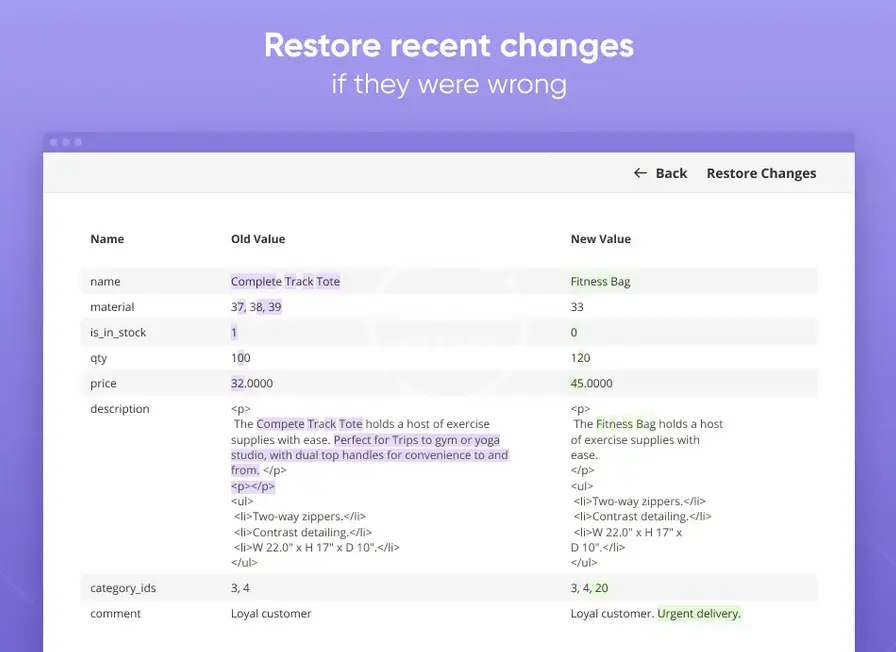Click the new price value 45.0000
896x652 pixels.
click(592, 383)
